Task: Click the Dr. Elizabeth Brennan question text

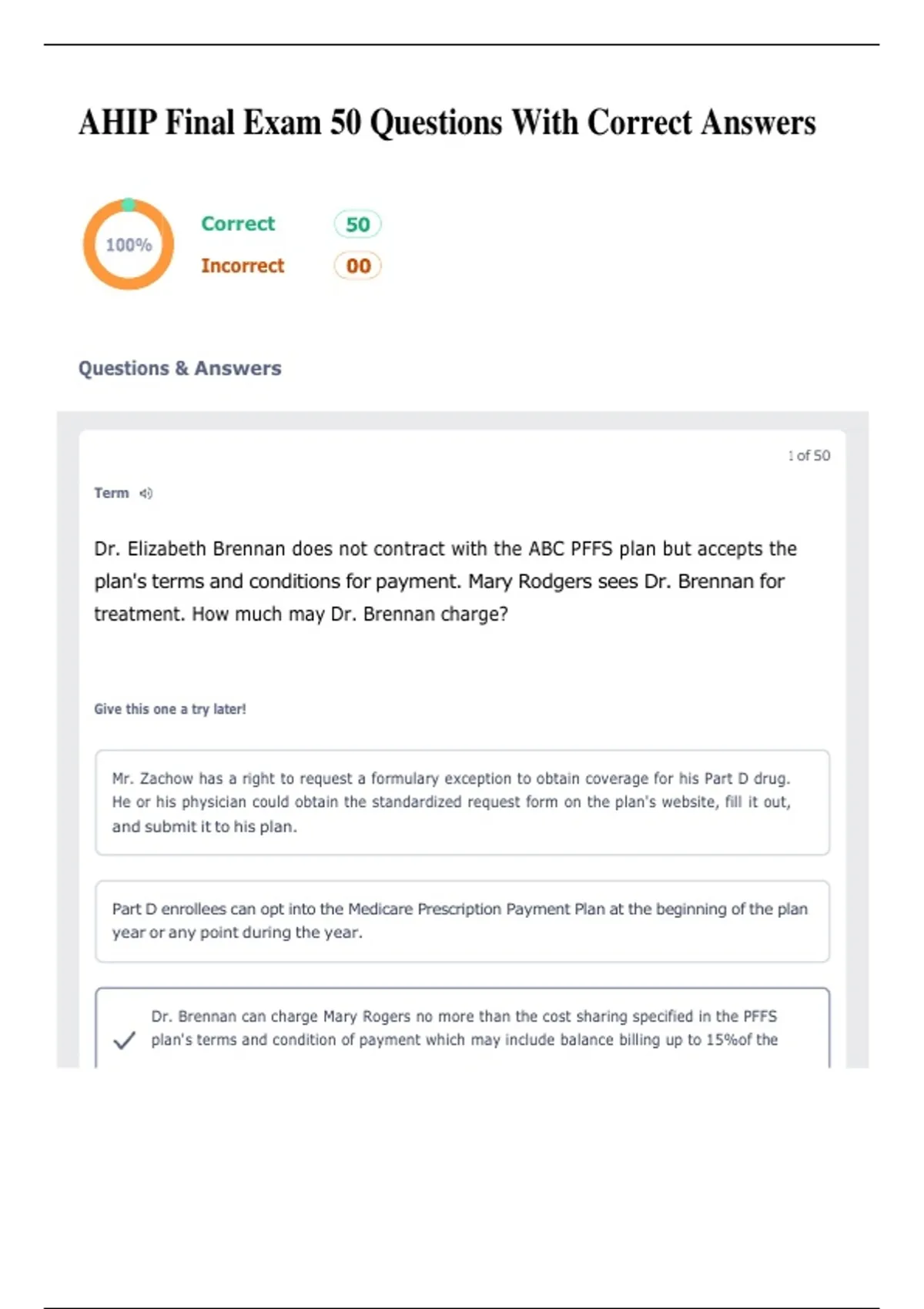Action: (445, 581)
